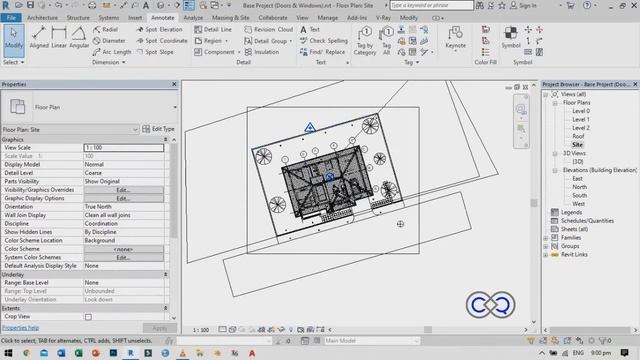
Task: Launch Excel from the taskbar
Action: (78, 353)
